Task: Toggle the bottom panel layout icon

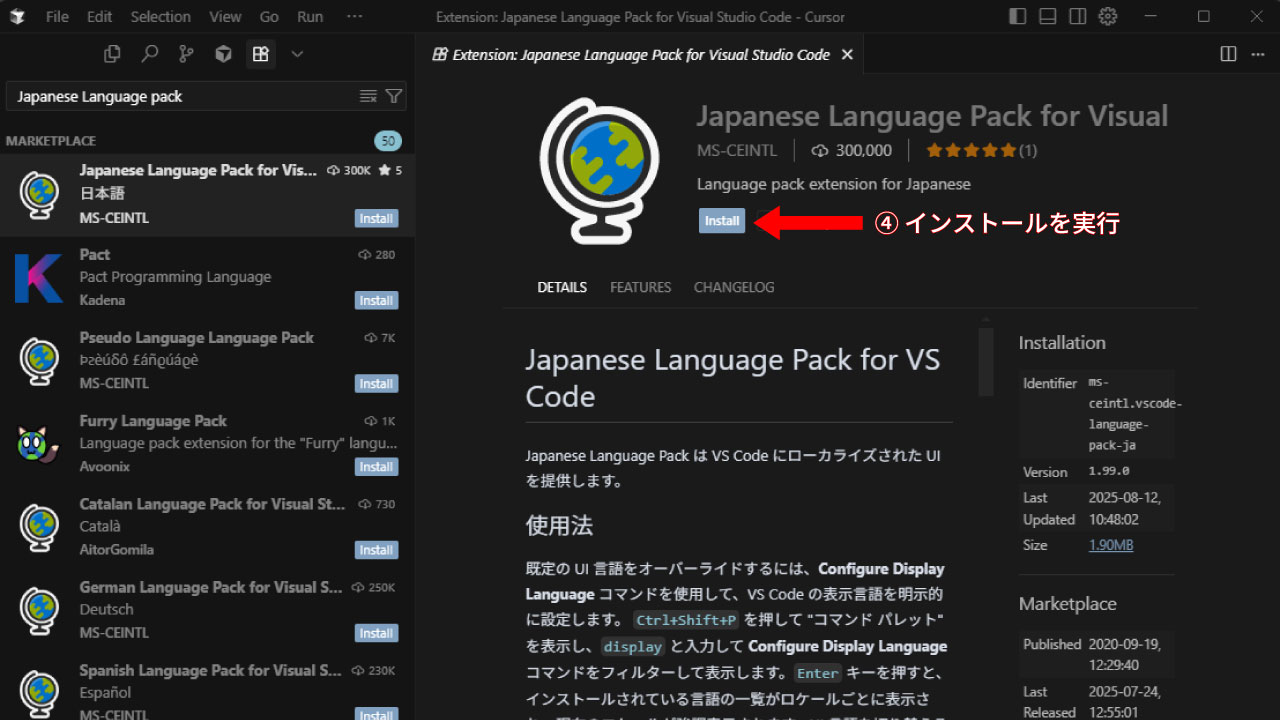Action: click(x=1047, y=16)
